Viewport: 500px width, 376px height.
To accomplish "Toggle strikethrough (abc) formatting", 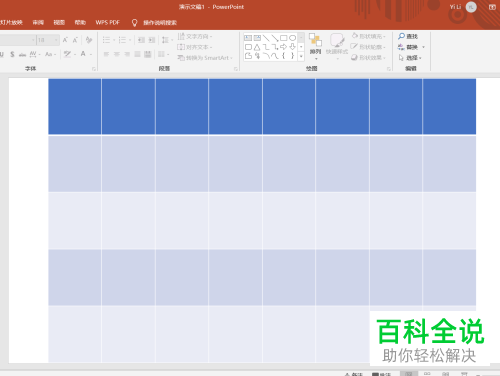I will click(x=22, y=54).
